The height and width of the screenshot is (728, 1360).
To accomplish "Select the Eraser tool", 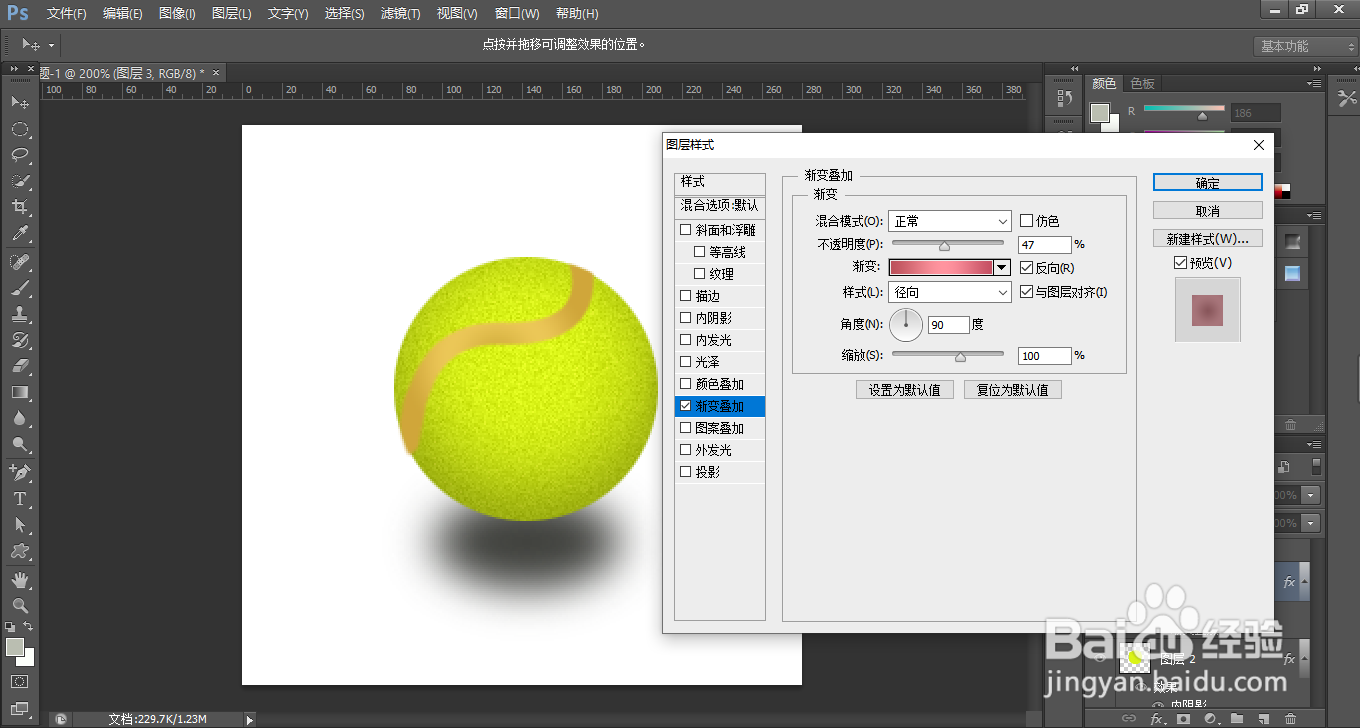I will [x=19, y=366].
